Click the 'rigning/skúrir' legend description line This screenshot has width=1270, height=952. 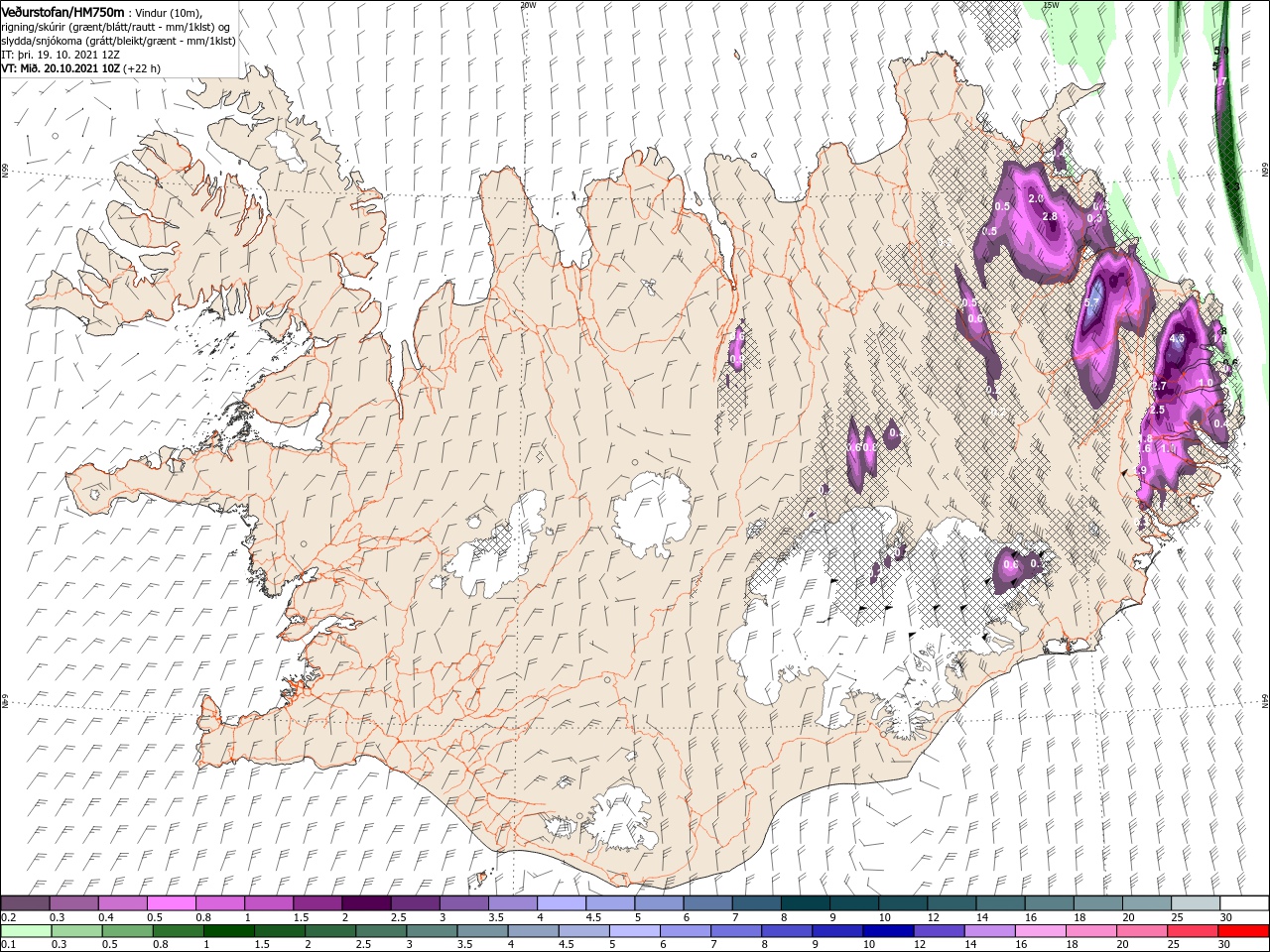(117, 27)
